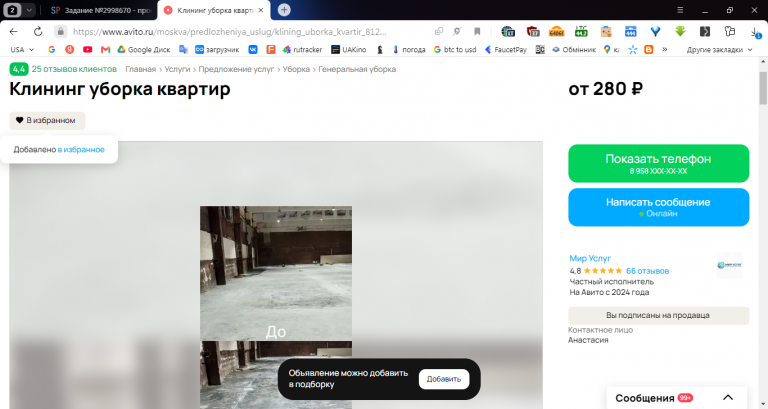
Task: Open the globe extension icon
Action: click(508, 32)
